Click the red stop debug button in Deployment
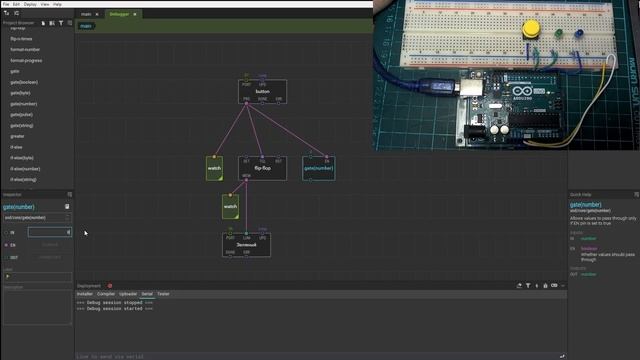 tap(110, 286)
